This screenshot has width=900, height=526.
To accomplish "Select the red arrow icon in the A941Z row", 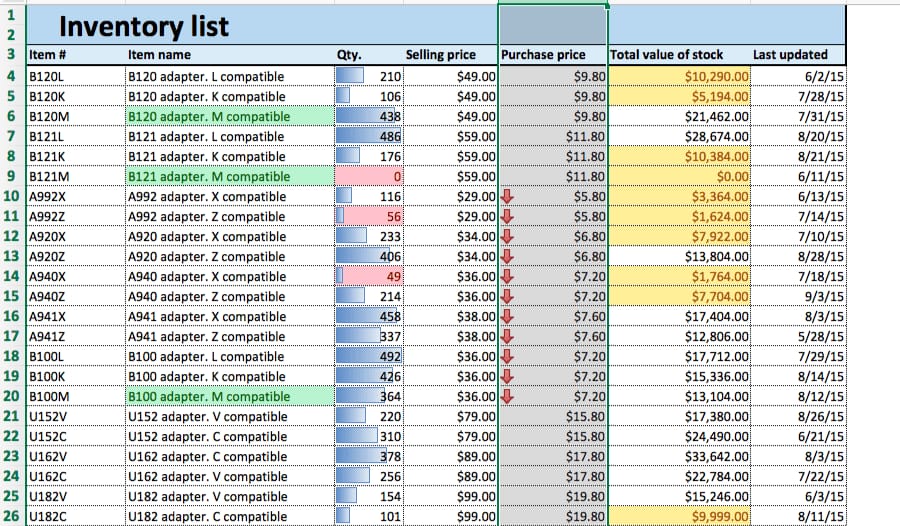I will click(507, 337).
